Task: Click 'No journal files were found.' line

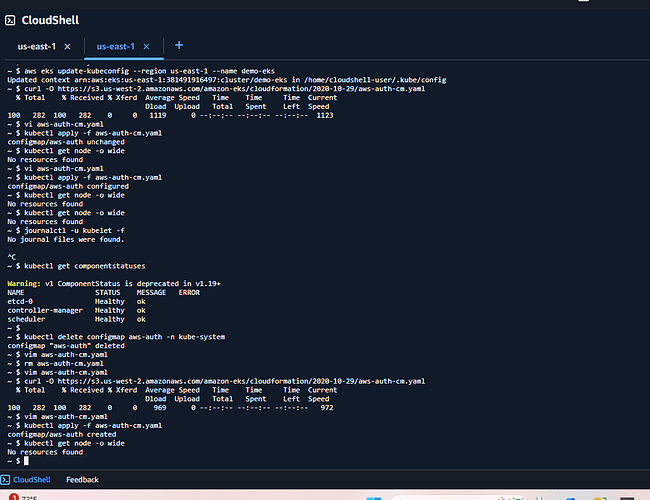Action: coord(65,239)
